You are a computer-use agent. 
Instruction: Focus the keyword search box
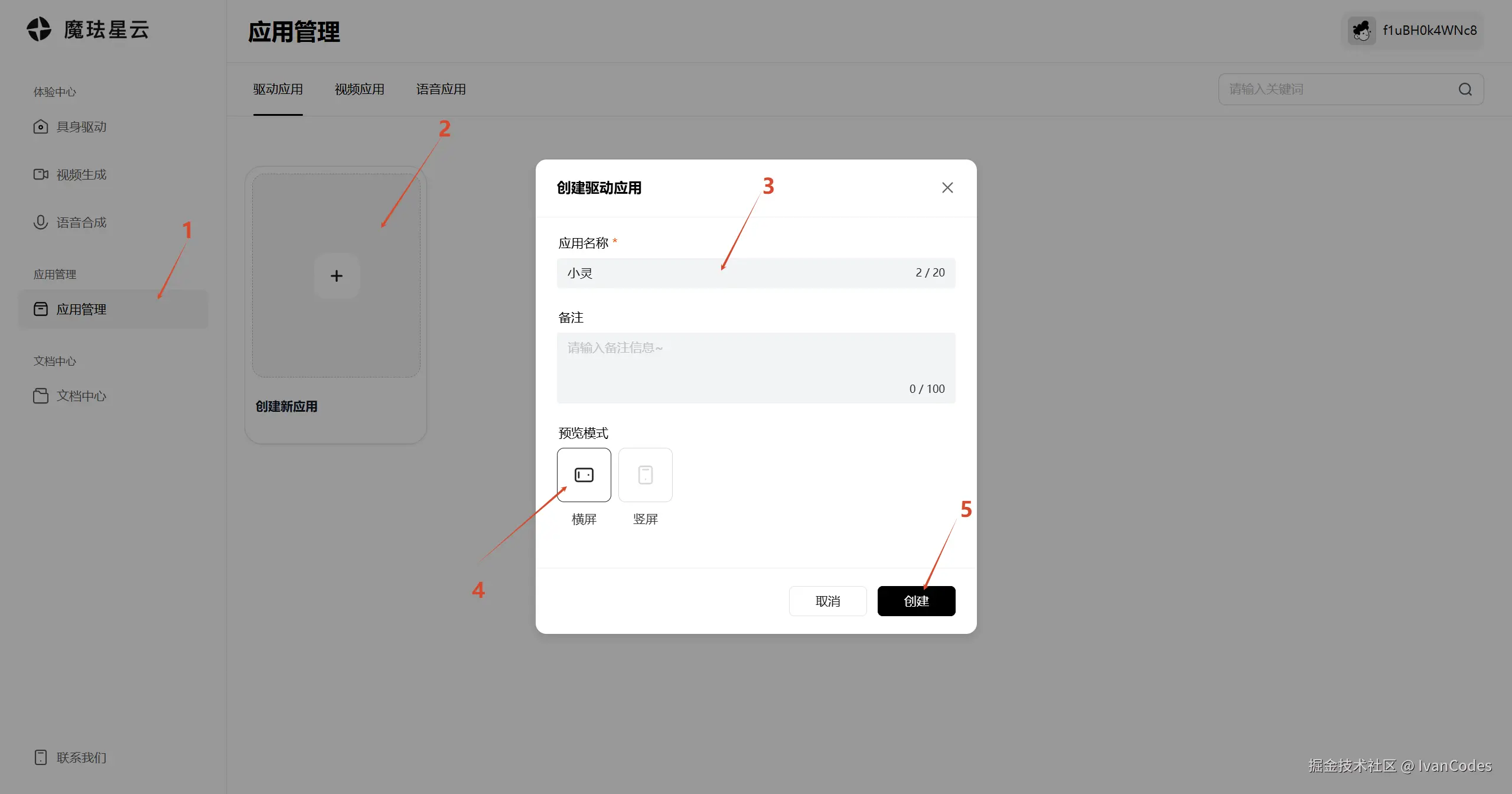pos(1351,89)
